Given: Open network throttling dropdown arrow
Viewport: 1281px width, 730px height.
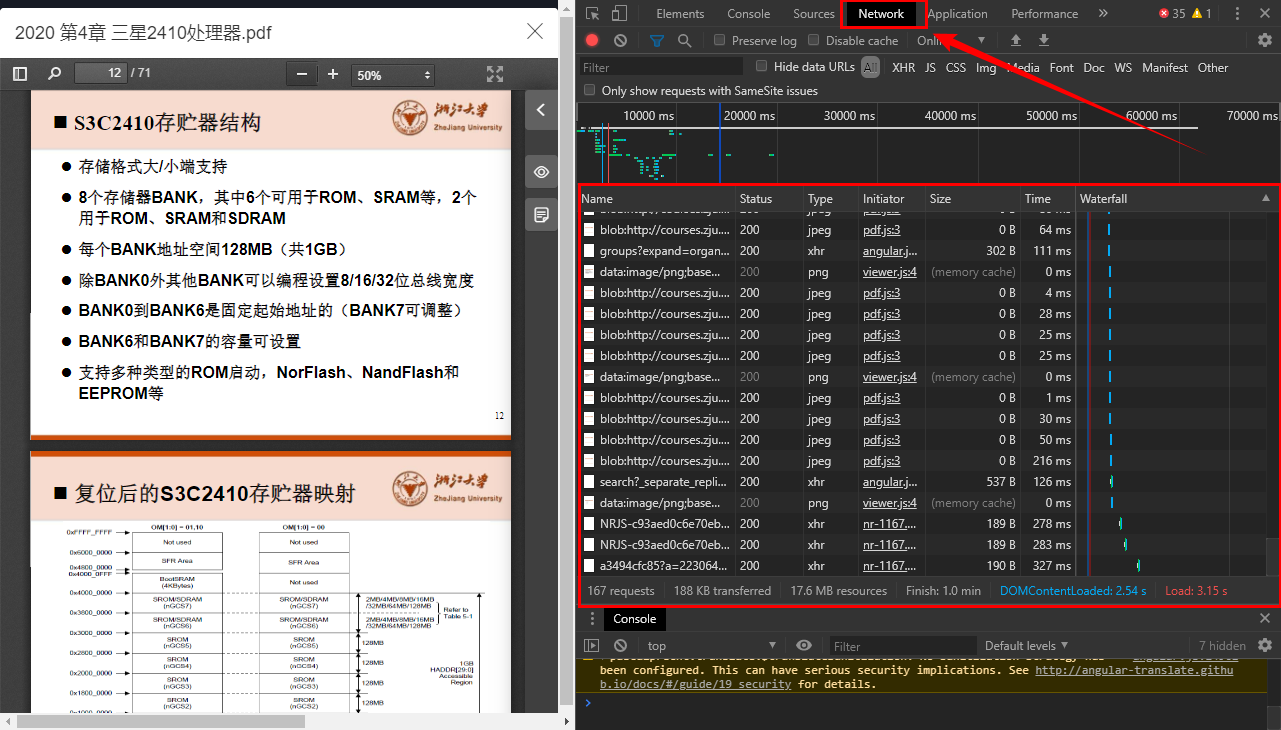Looking at the screenshot, I should [981, 40].
